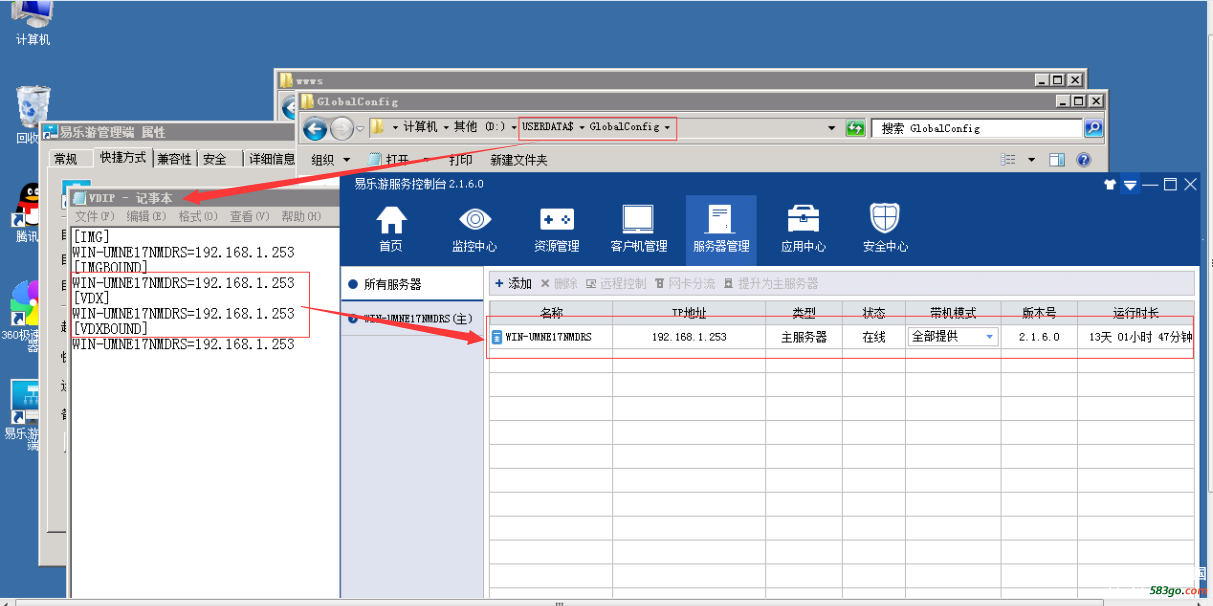Switch to 兼容性 tab in properties dialog

tap(174, 159)
